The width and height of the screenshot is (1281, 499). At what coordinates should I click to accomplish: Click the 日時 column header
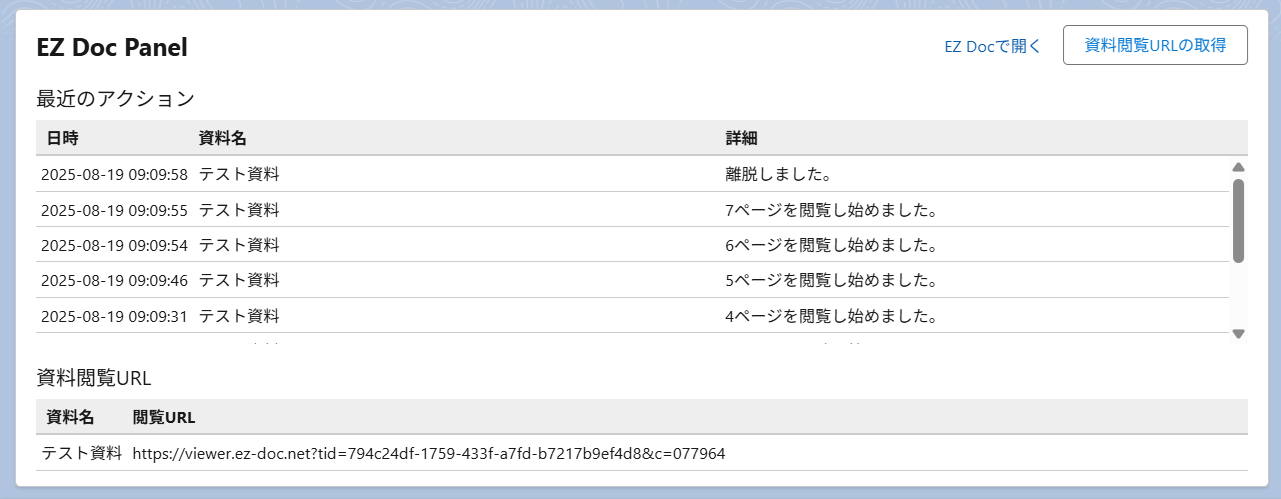click(62, 138)
